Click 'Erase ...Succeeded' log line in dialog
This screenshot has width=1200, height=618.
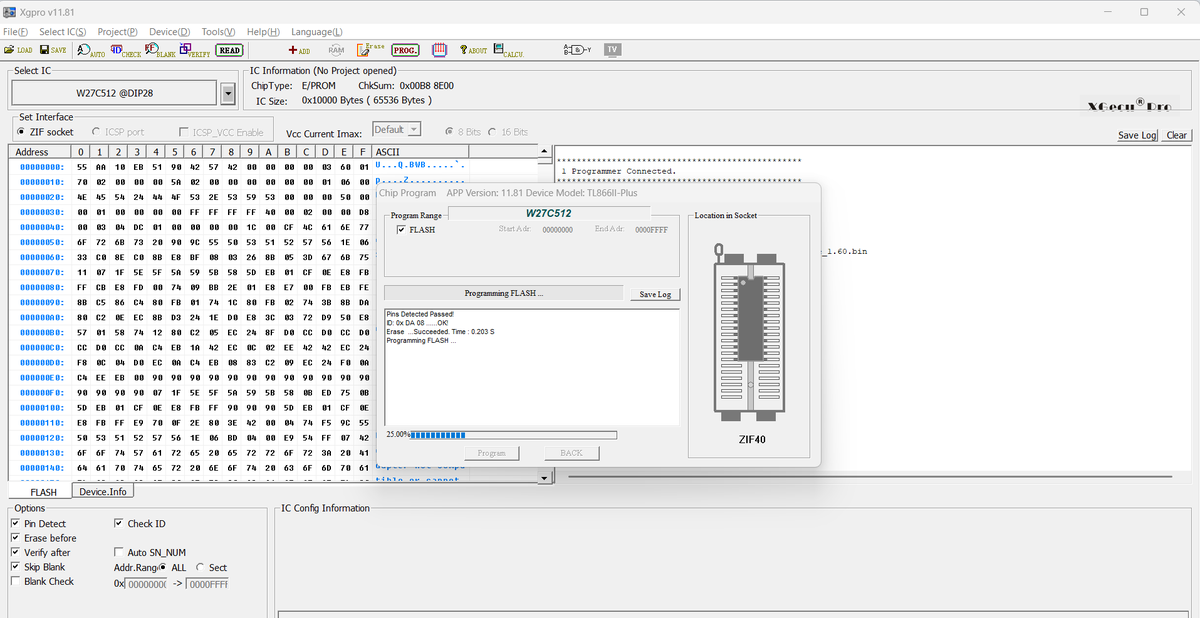pos(440,332)
